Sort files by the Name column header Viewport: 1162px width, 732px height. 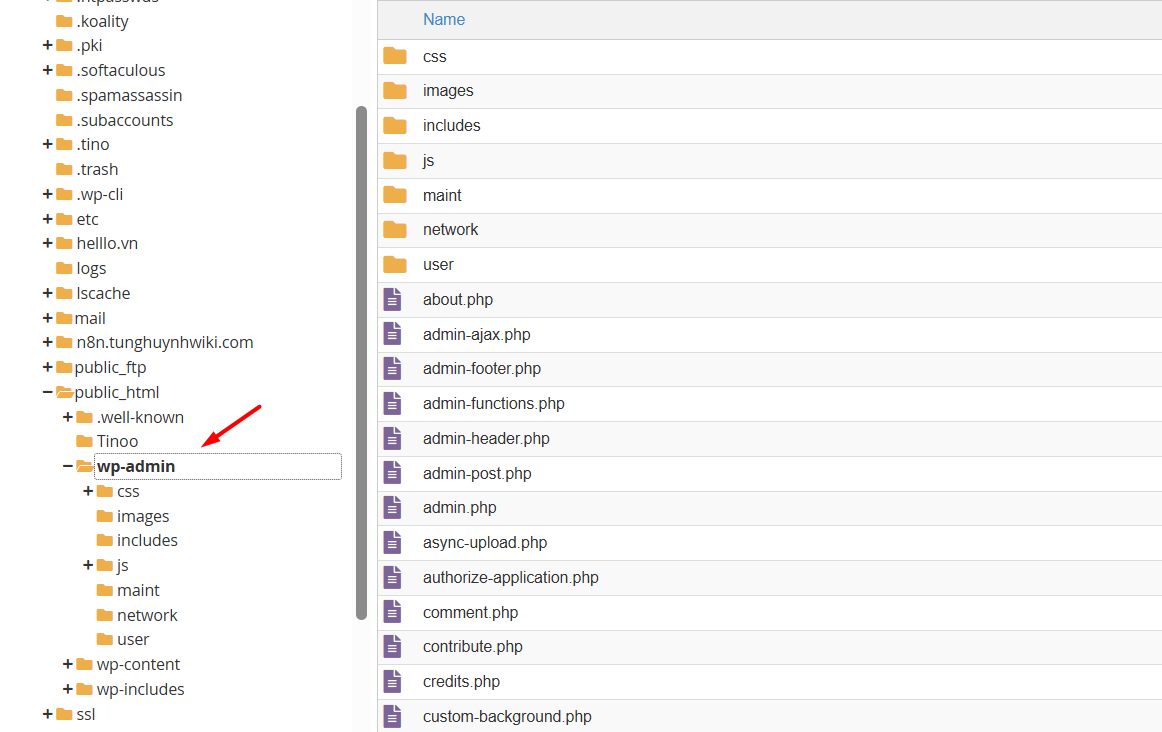click(x=444, y=20)
